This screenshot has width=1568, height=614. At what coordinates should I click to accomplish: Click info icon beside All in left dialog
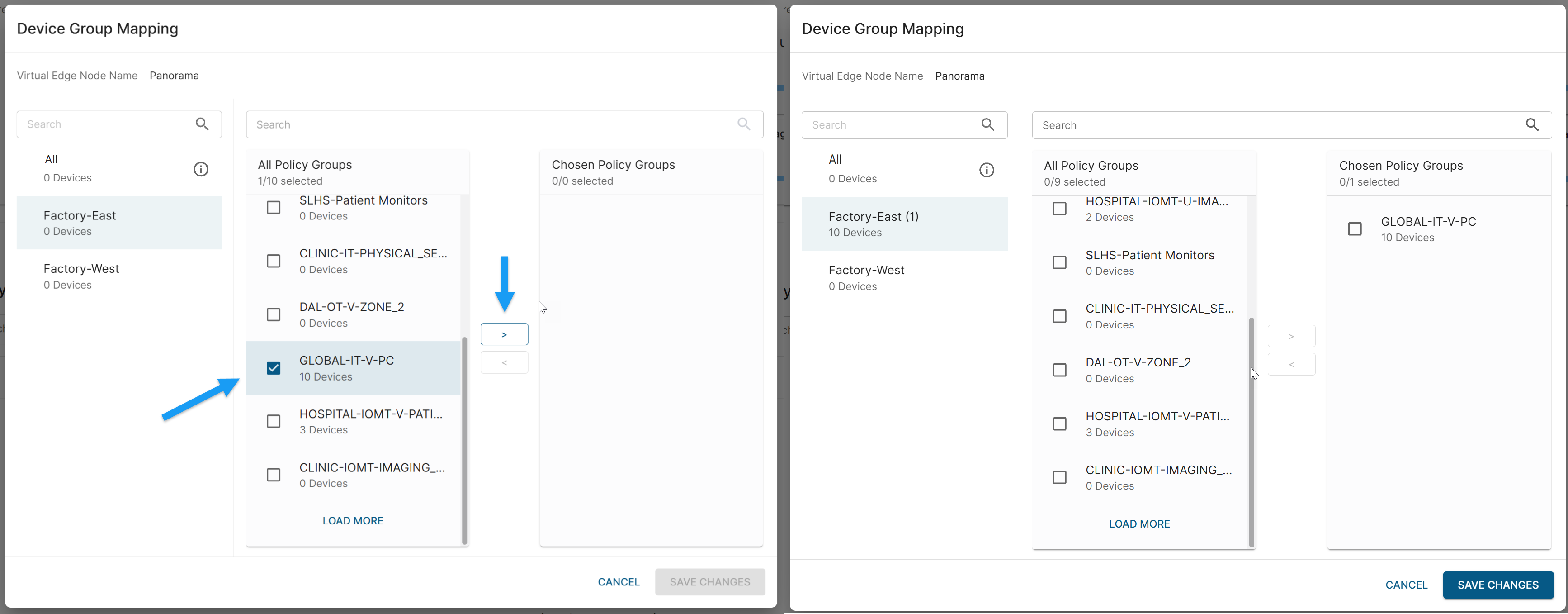[x=201, y=169]
